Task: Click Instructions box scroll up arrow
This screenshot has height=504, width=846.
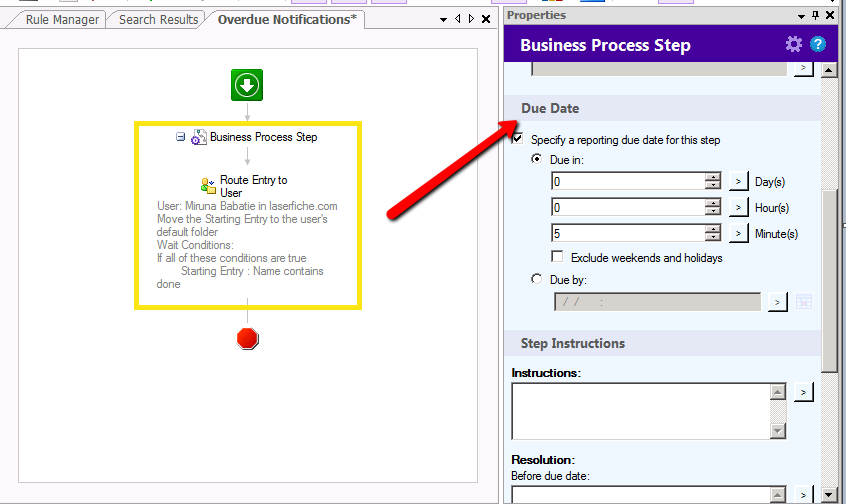Action: point(777,392)
